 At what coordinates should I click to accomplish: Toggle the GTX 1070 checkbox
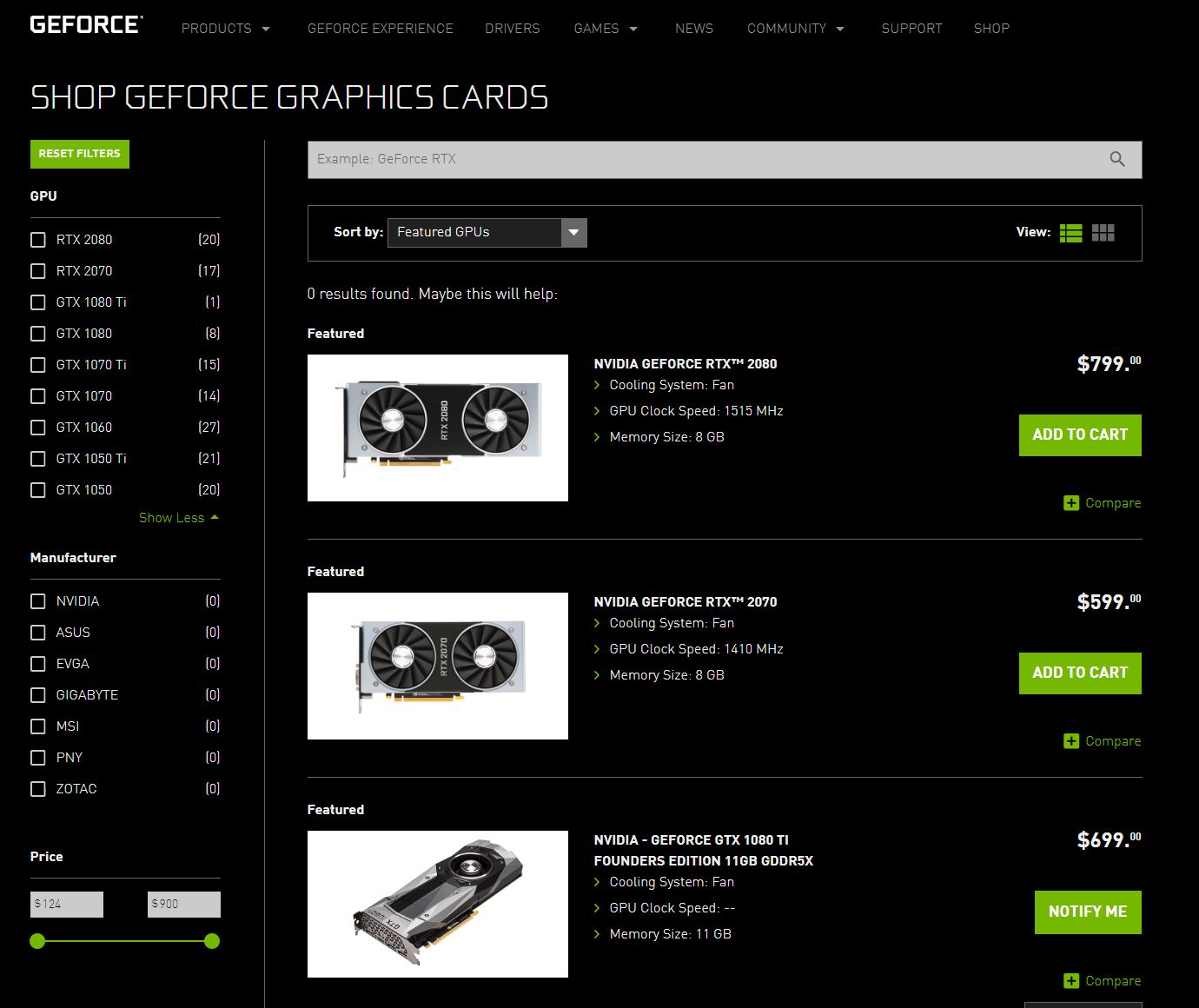(38, 396)
